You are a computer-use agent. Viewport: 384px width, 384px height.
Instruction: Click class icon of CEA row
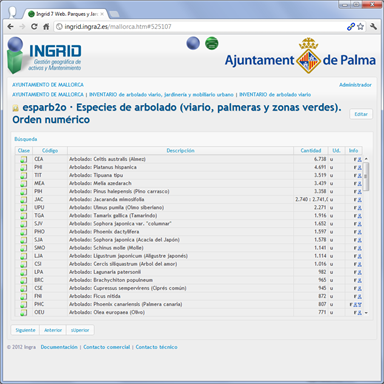(x=23, y=159)
